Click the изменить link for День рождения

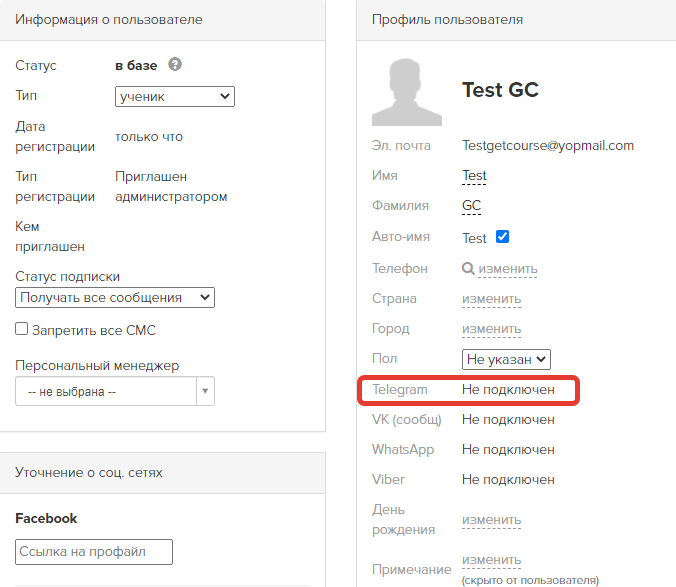[x=491, y=520]
